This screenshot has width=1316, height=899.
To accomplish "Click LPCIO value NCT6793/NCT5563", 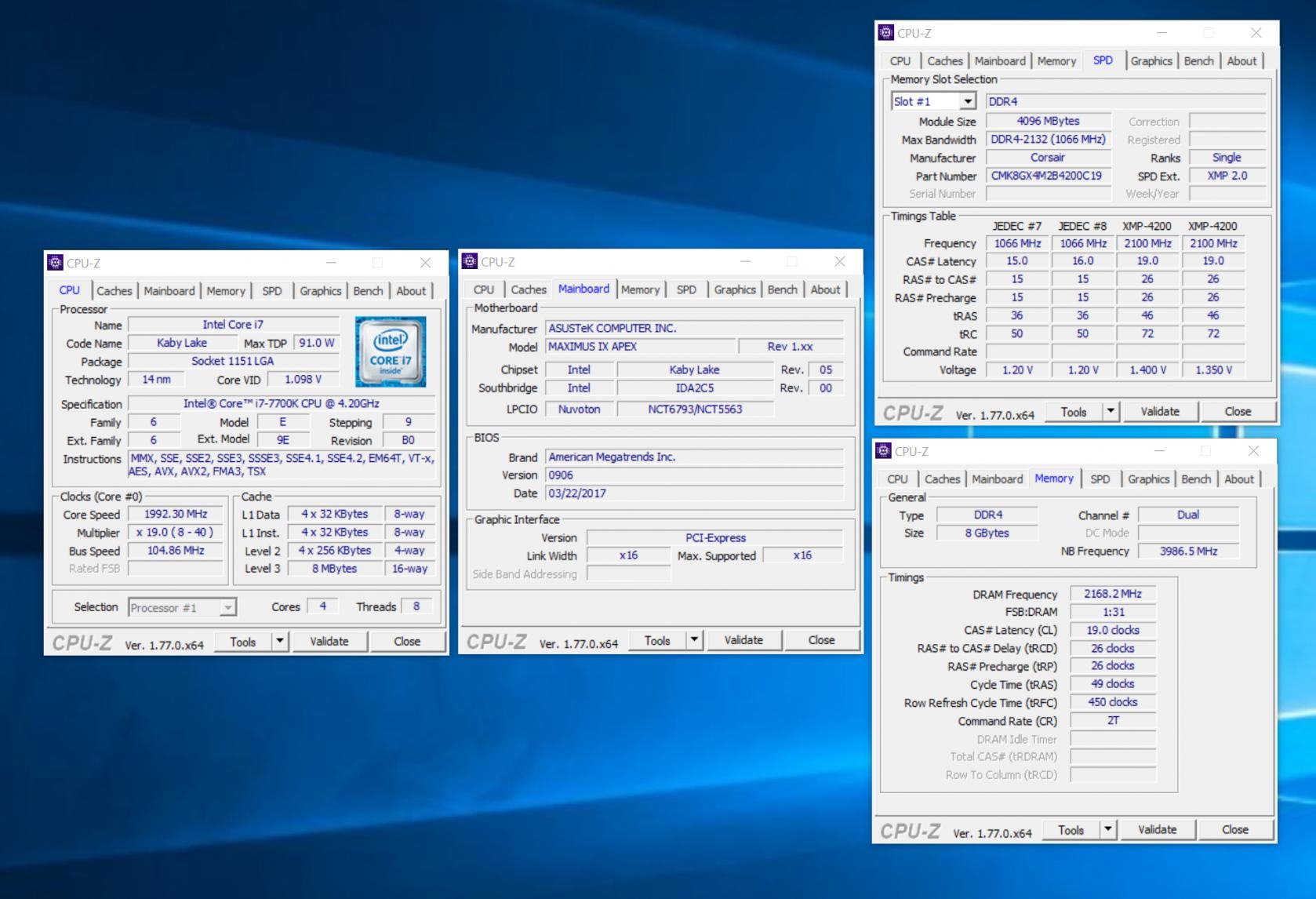I will (695, 409).
